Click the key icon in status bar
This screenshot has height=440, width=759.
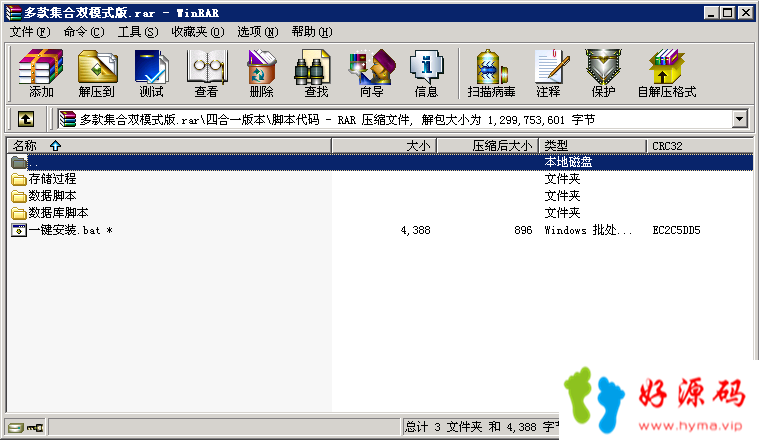[35, 427]
